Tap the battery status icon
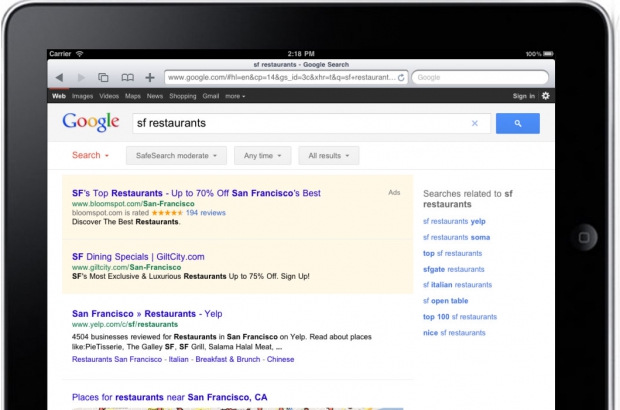 [x=548, y=54]
